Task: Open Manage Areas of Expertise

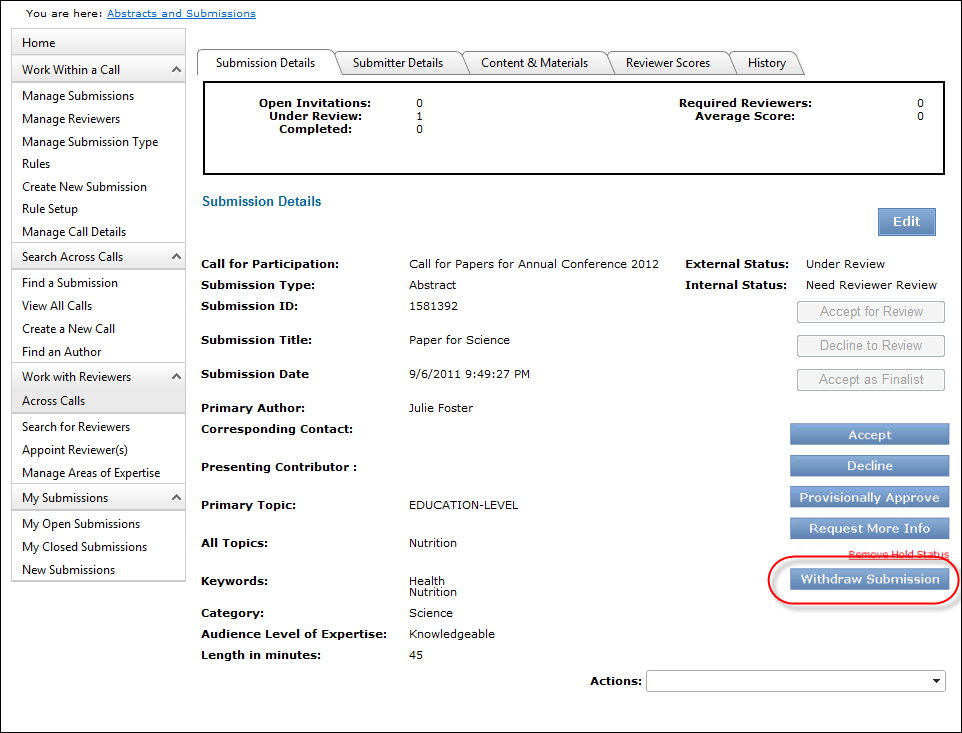Action: (x=91, y=473)
